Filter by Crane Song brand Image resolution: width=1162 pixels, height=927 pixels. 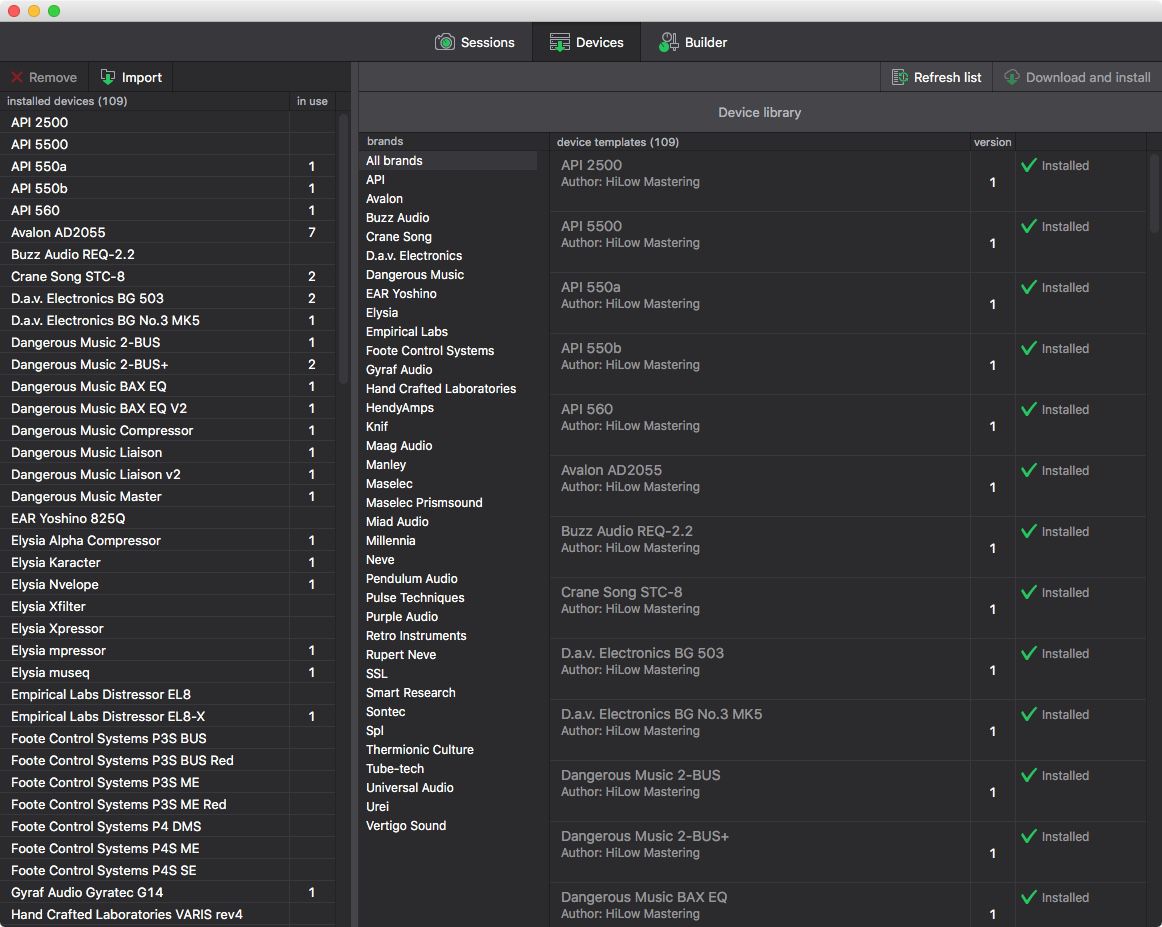[x=448, y=236]
